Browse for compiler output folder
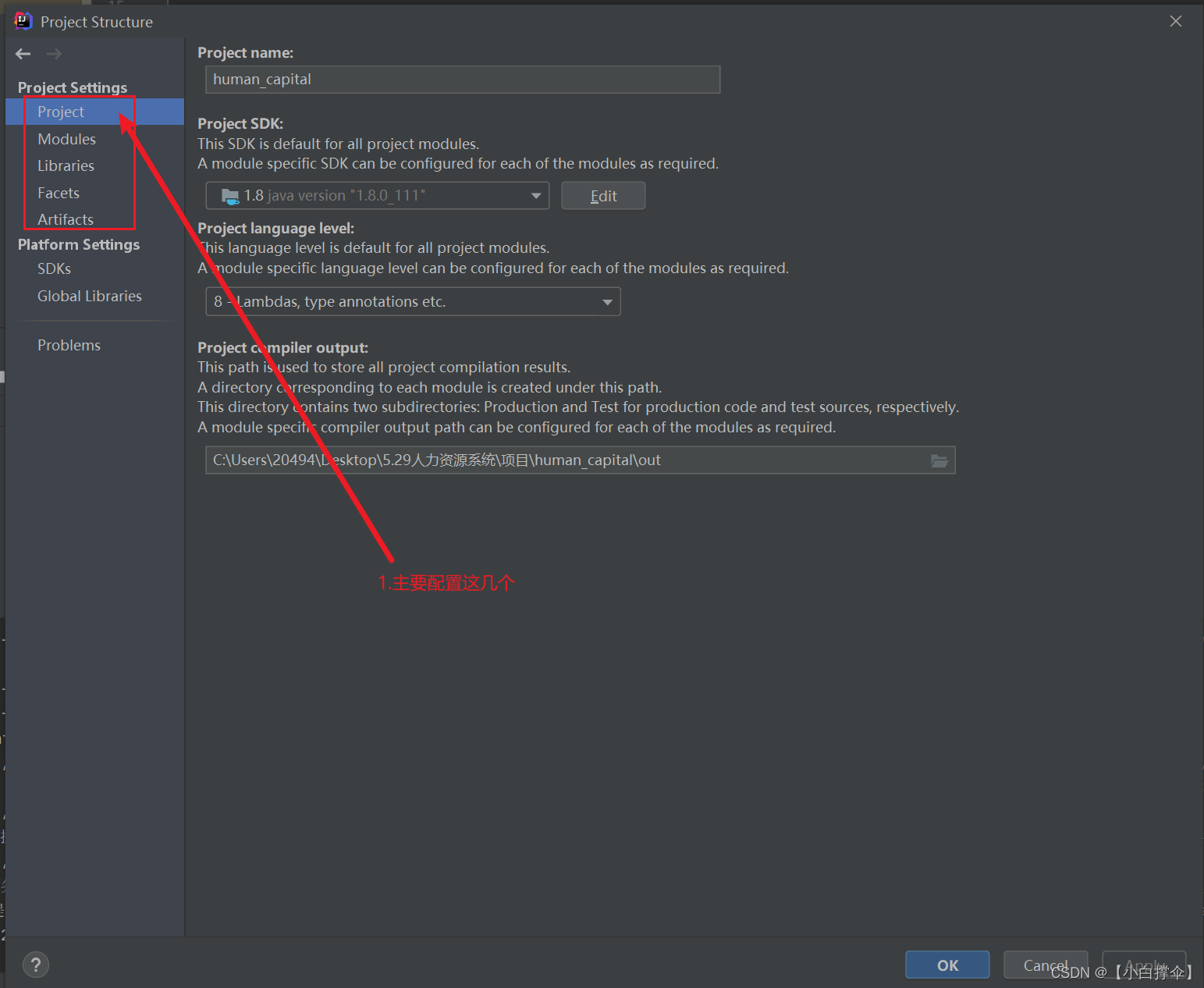 point(939,460)
